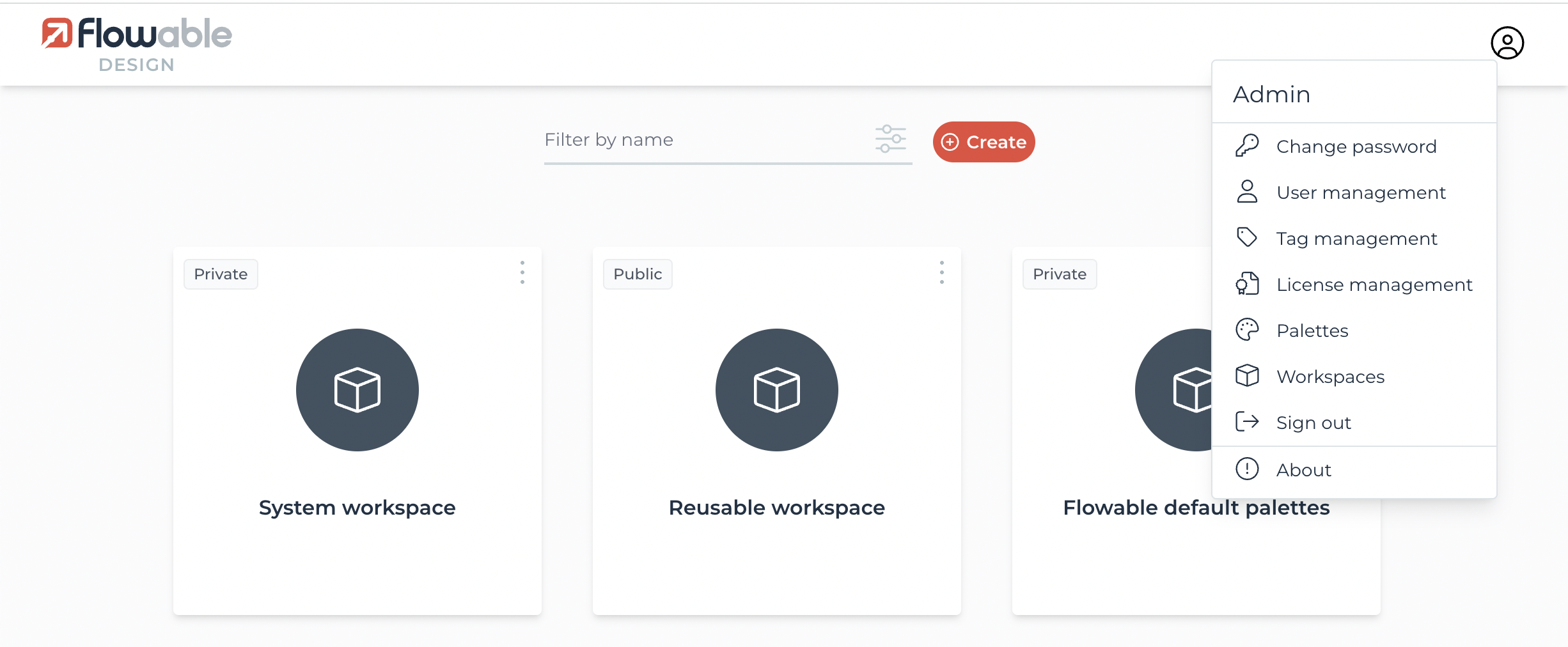Open License management menu entry
The width and height of the screenshot is (1568, 647).
(x=1374, y=285)
